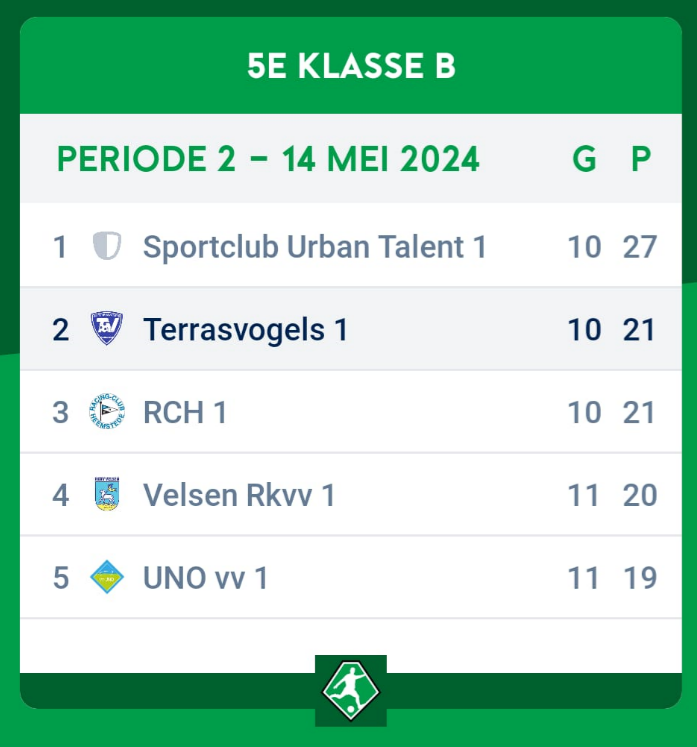Open Terrasvogels 1 team link
The height and width of the screenshot is (747, 697).
click(245, 329)
